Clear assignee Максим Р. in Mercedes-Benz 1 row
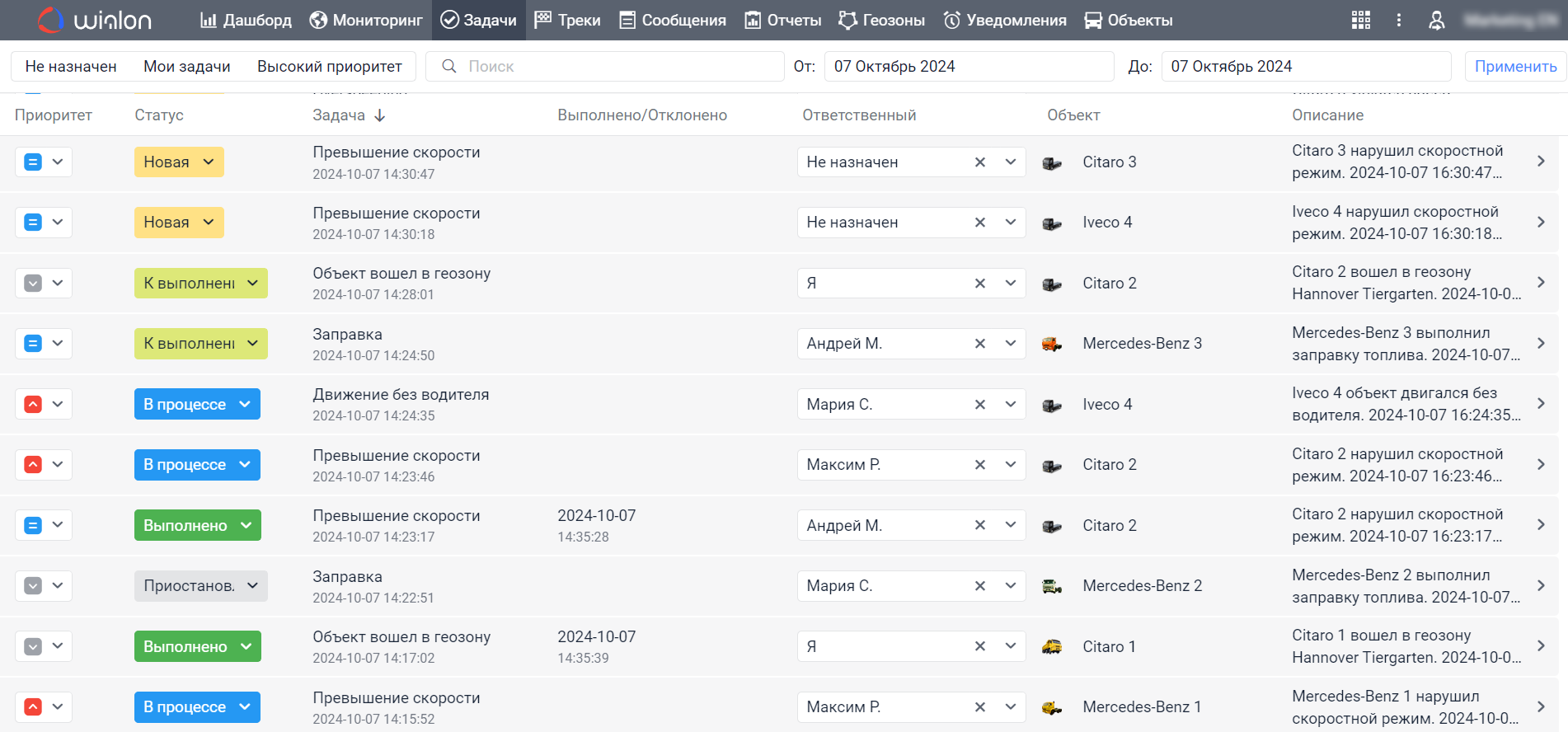 (x=980, y=707)
